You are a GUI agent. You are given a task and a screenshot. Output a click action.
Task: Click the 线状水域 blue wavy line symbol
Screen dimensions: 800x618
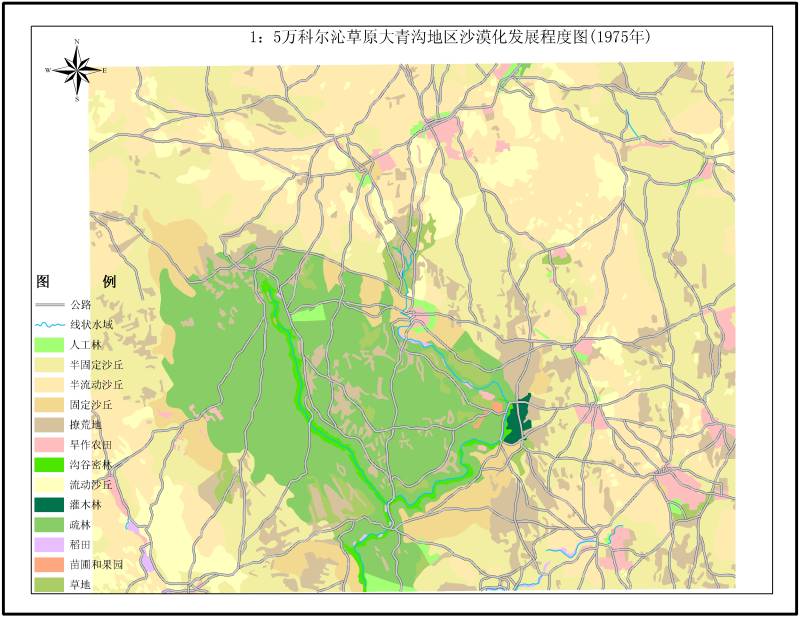tap(50, 325)
